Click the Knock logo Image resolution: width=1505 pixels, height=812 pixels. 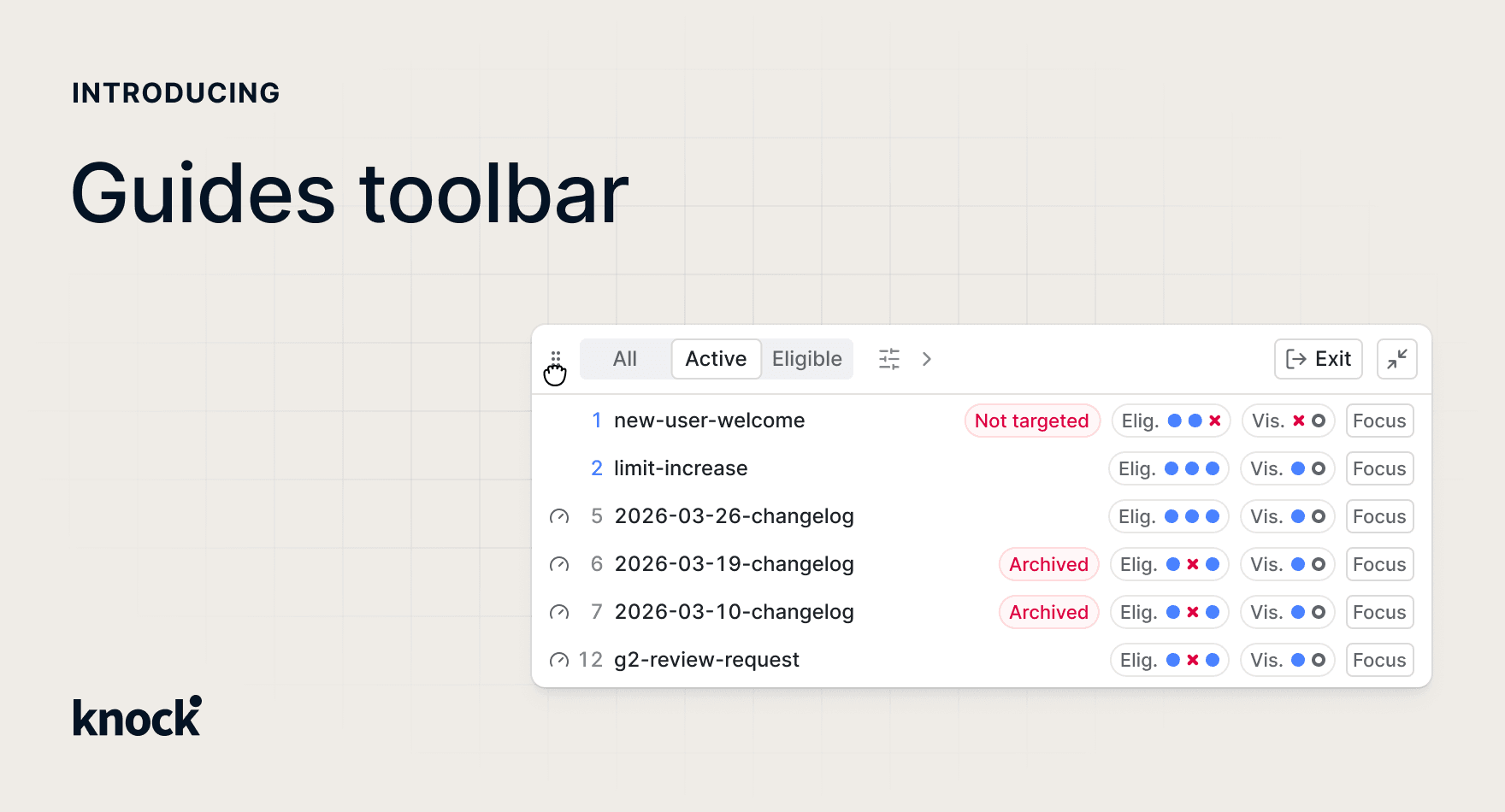point(137,717)
